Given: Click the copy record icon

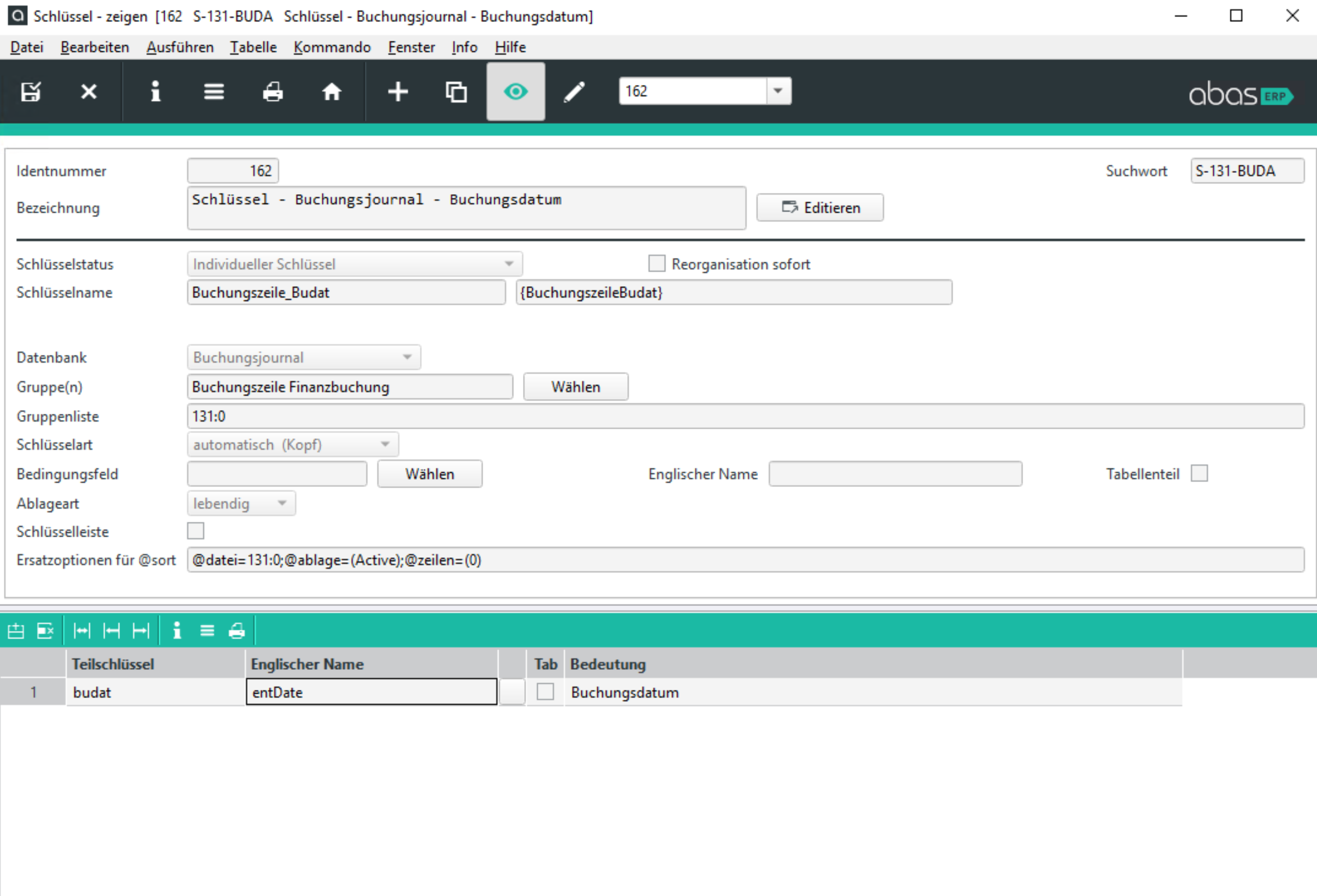Looking at the screenshot, I should coord(456,91).
